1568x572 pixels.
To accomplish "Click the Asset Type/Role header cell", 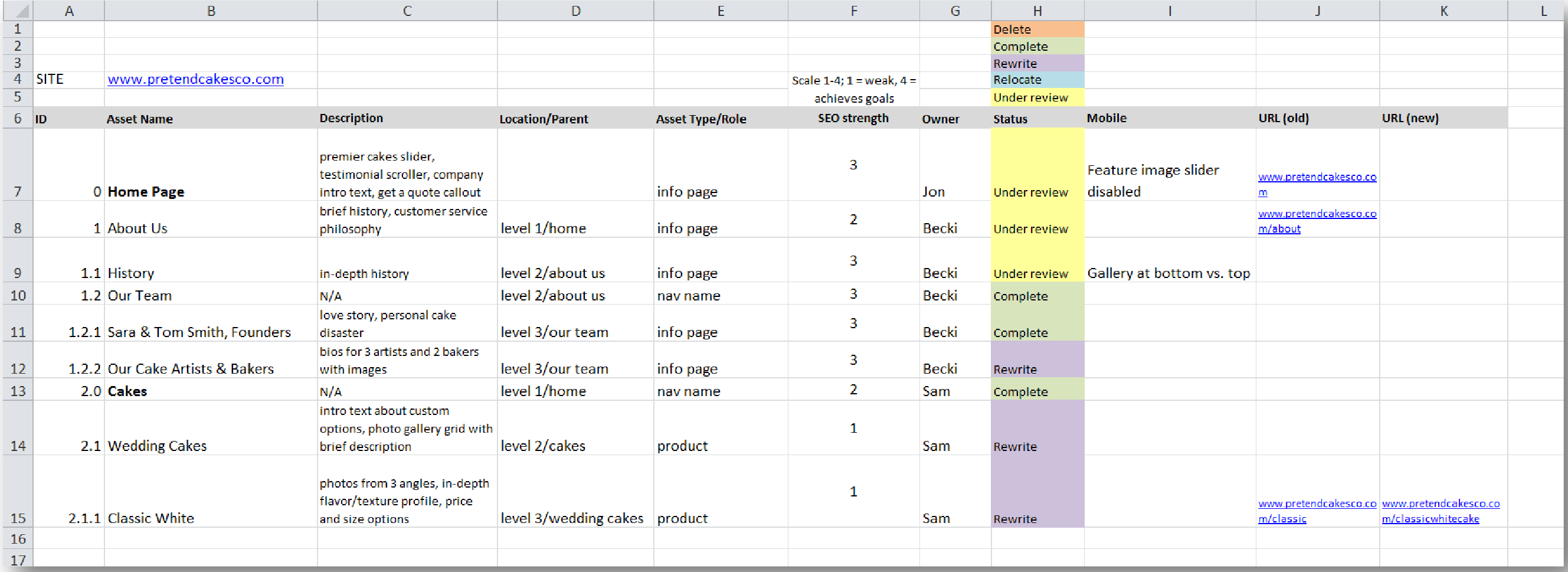I will click(721, 118).
